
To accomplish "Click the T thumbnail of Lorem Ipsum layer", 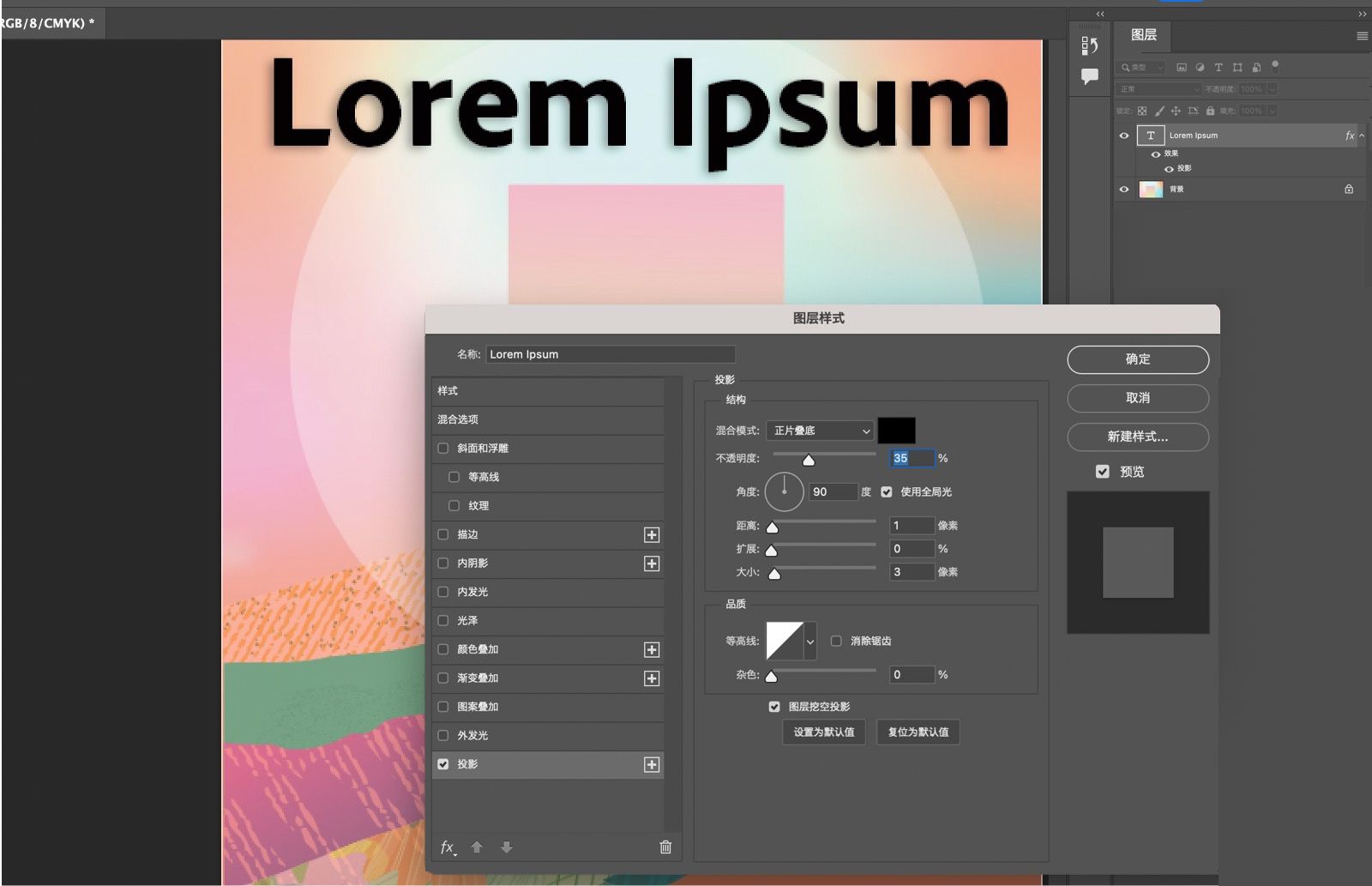I will pyautogui.click(x=1150, y=136).
